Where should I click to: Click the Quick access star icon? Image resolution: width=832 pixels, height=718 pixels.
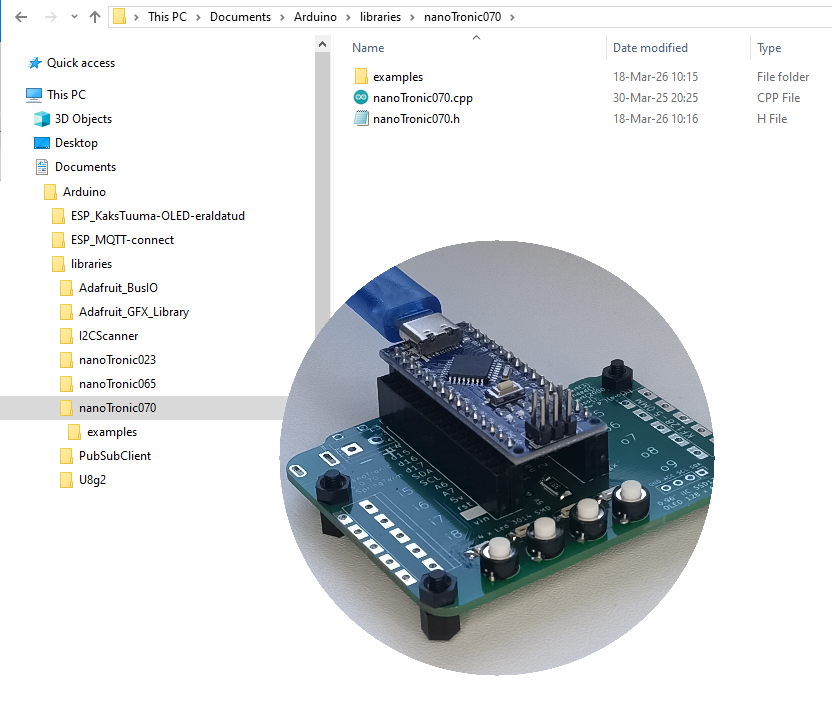coord(34,63)
